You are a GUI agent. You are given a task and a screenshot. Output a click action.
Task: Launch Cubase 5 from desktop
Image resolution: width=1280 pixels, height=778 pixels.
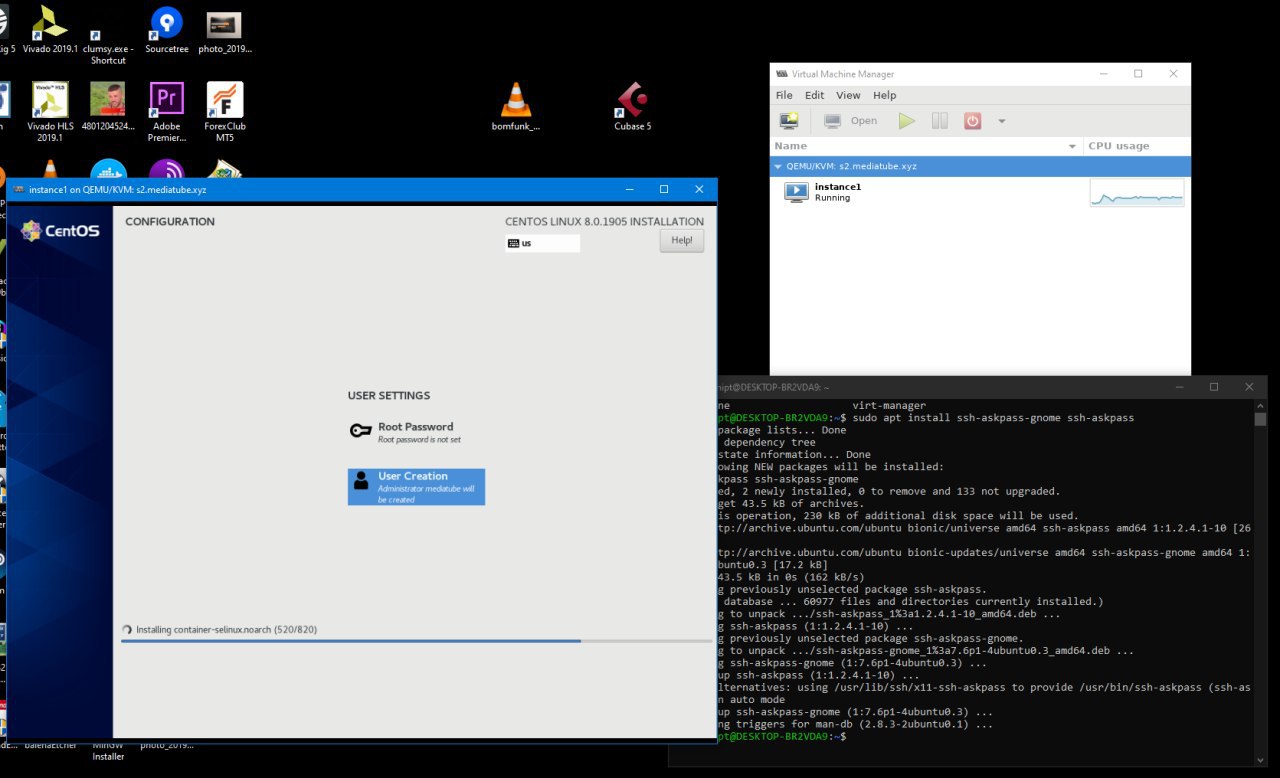(x=632, y=107)
